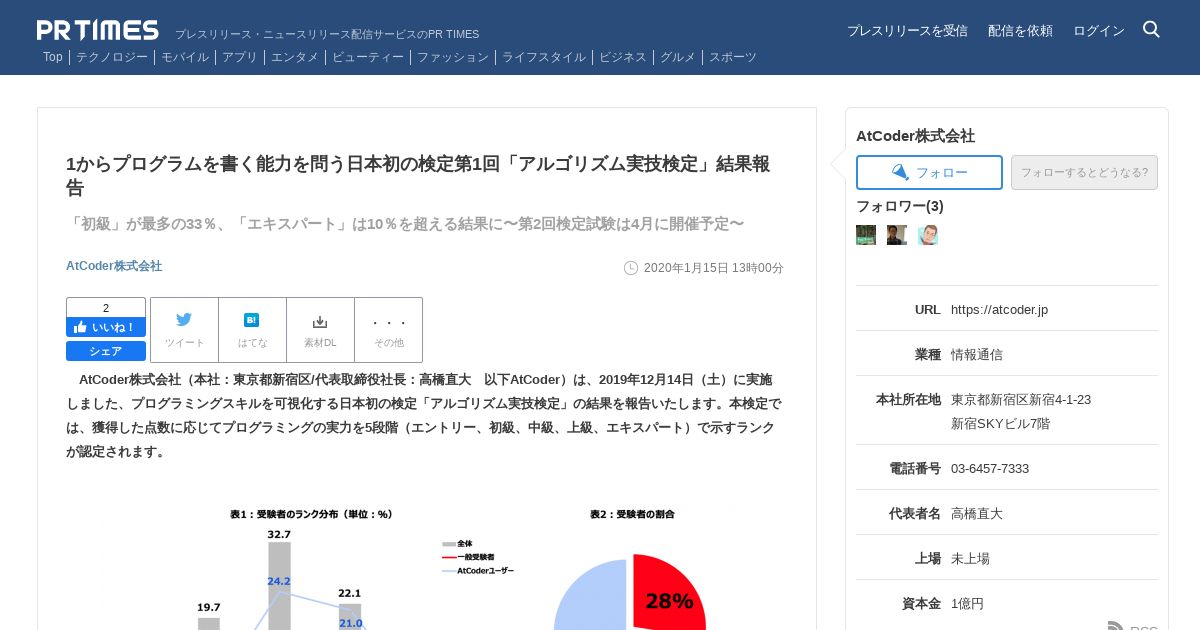Click the first follower avatar
Screen dimensions: 1200x630
(866, 235)
